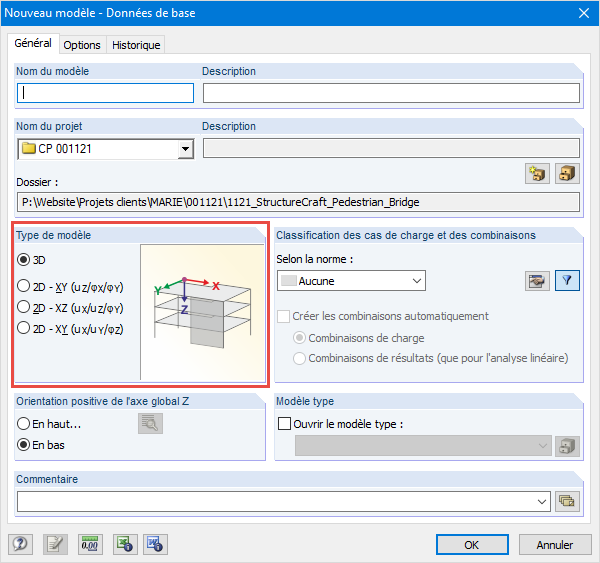Toggle the blue filter funnel icon
The height and width of the screenshot is (563, 600).
pos(567,281)
